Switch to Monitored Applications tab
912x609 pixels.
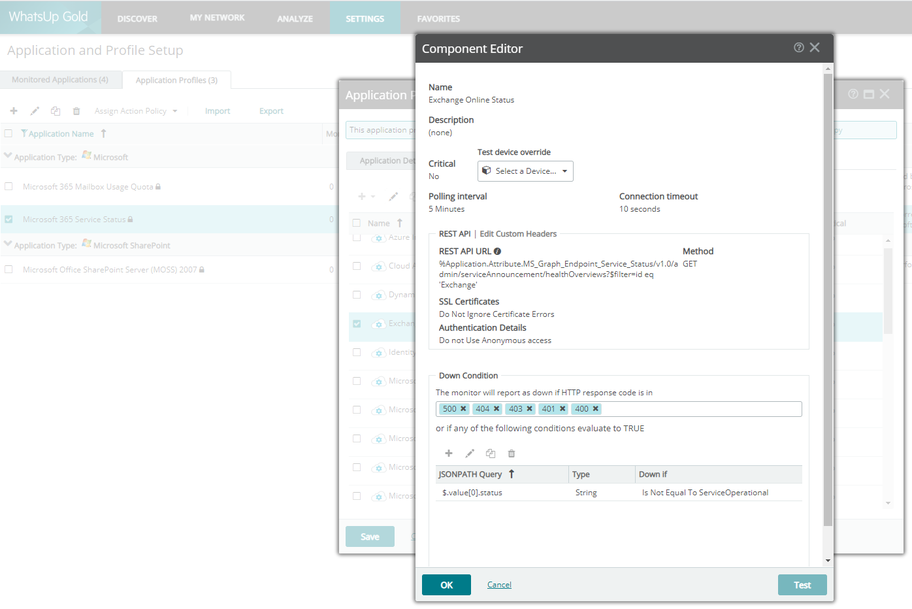coord(60,80)
